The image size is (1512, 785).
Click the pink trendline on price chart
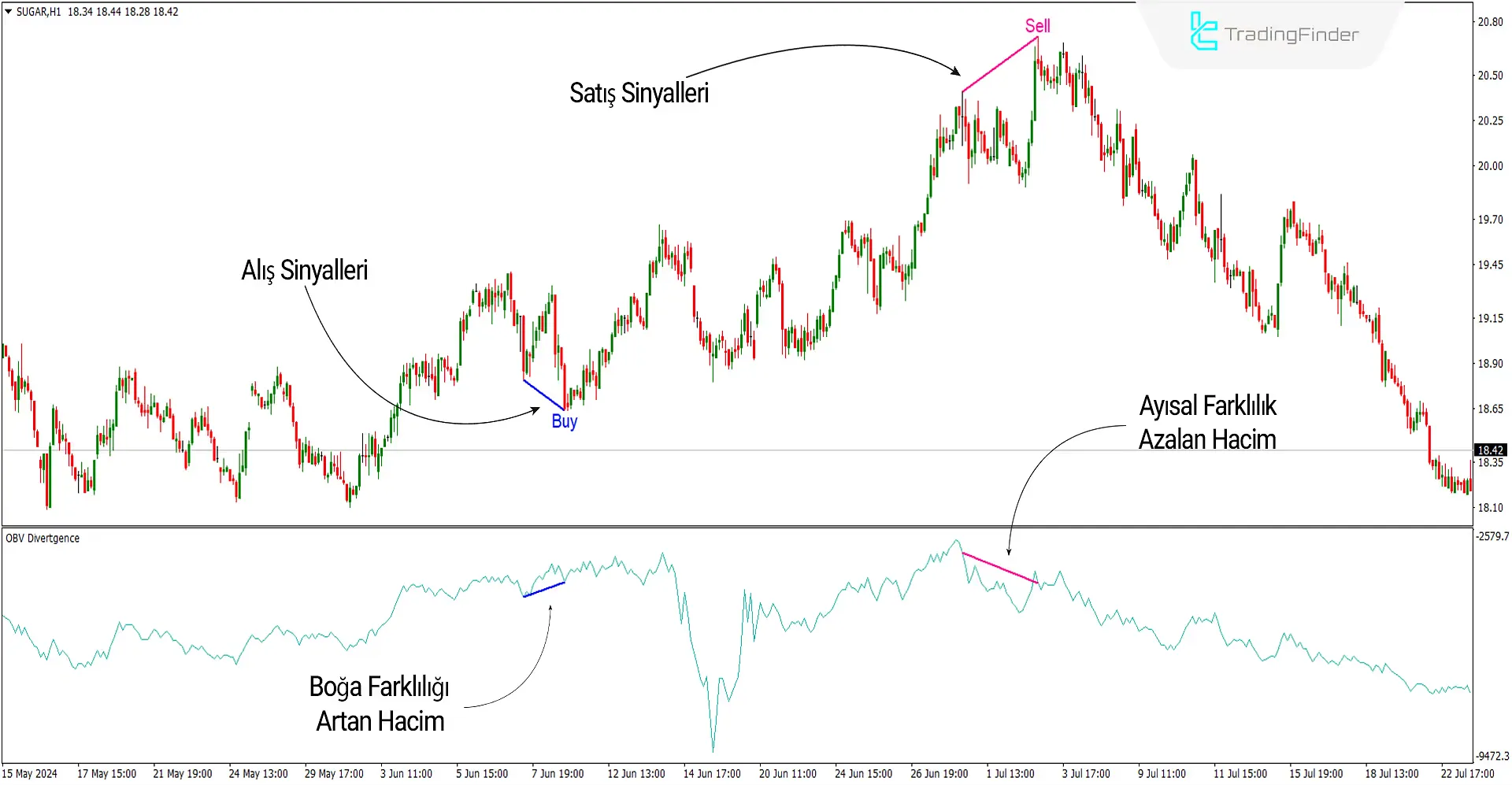coord(999,65)
